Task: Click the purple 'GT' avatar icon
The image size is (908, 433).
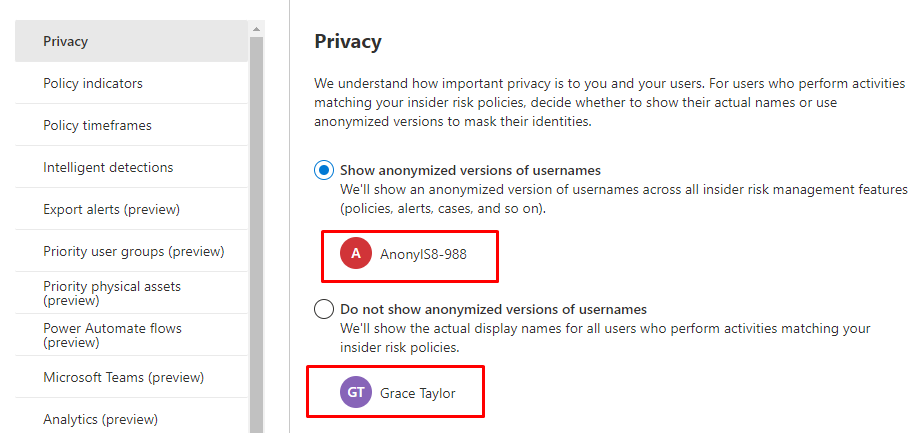Action: coord(356,393)
